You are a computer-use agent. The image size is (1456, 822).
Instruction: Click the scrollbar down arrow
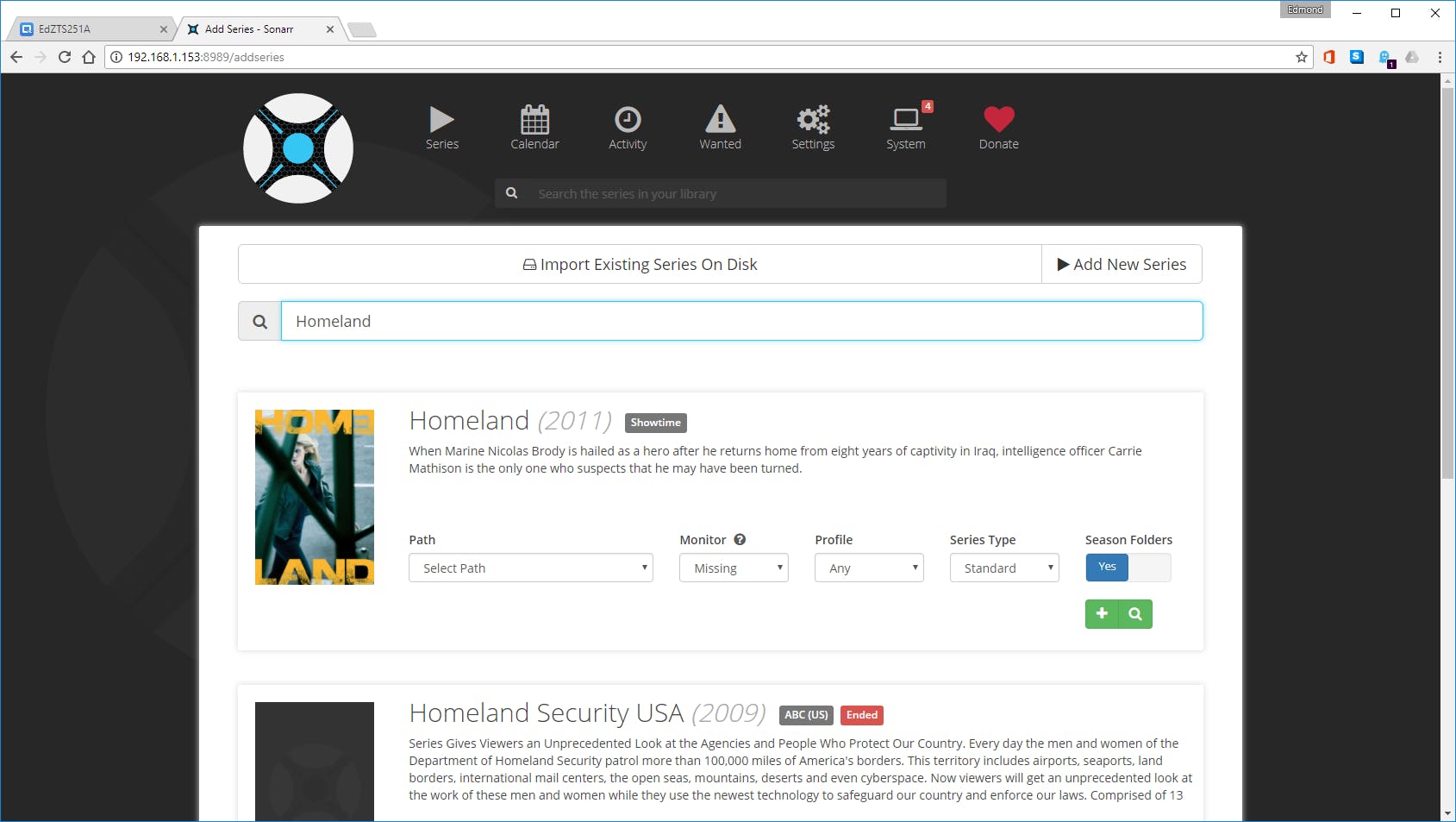click(x=1448, y=813)
